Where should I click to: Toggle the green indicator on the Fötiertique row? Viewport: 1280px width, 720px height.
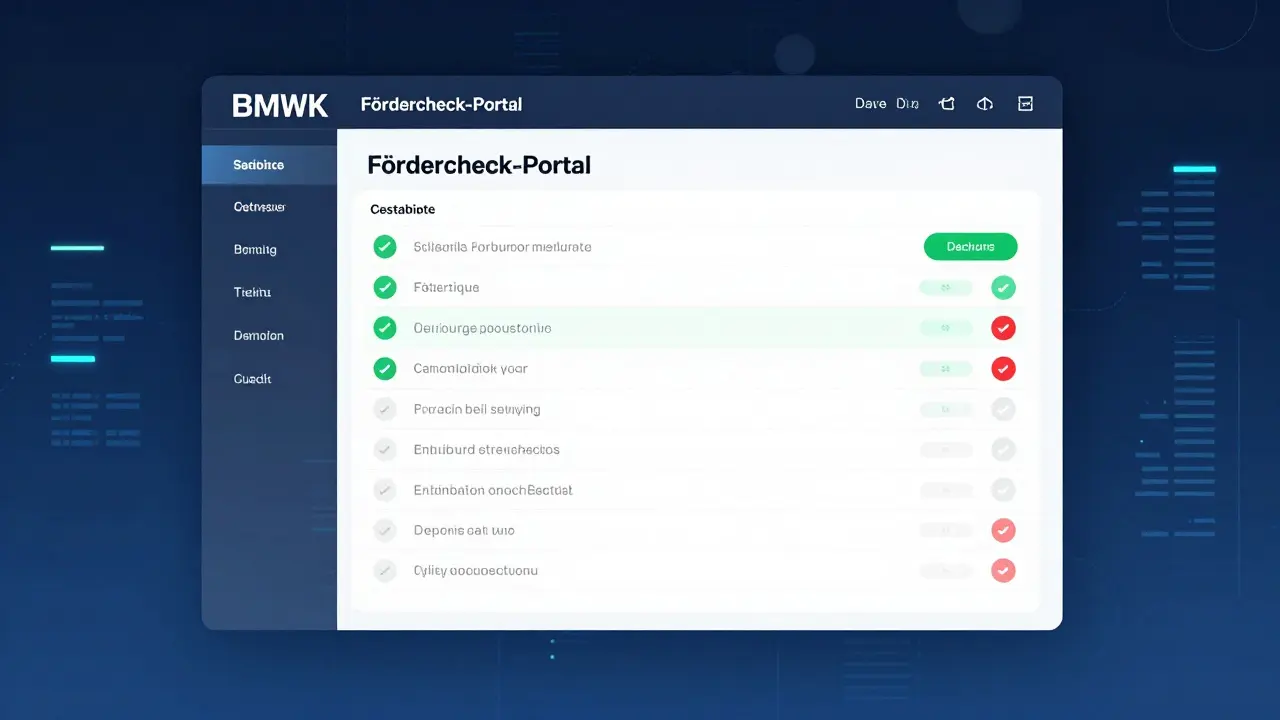click(1003, 287)
